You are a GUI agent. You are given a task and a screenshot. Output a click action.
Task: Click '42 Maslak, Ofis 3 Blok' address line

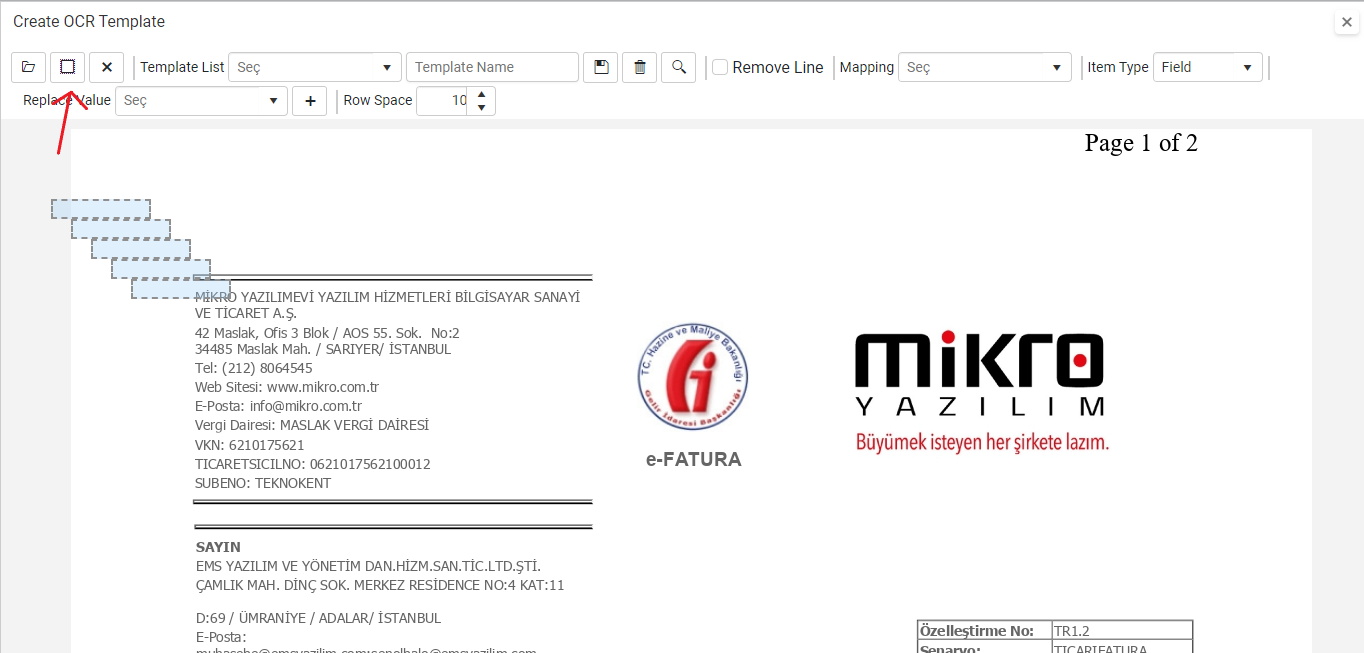pyautogui.click(x=327, y=333)
